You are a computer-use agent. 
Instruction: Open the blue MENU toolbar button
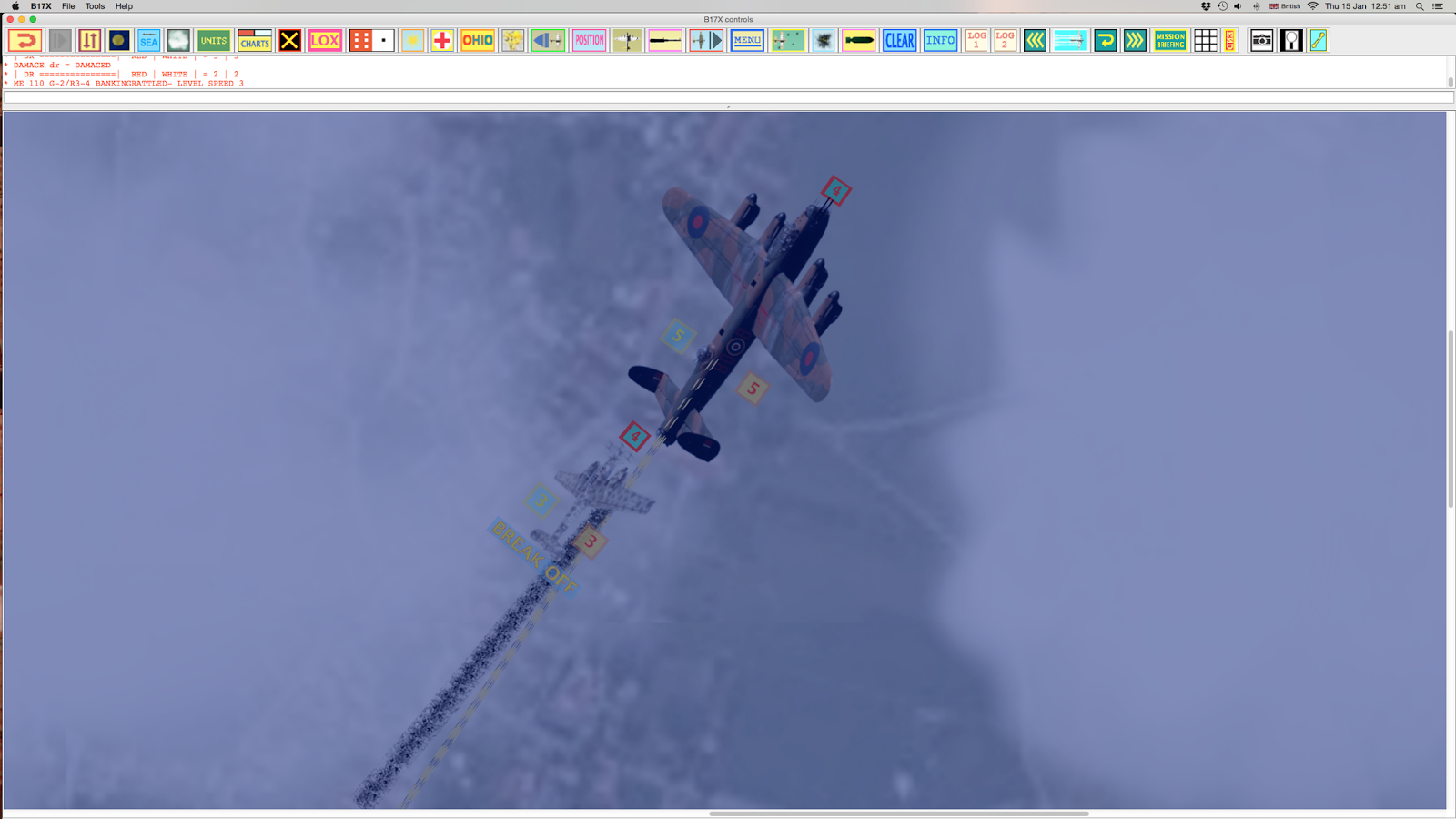click(x=747, y=41)
